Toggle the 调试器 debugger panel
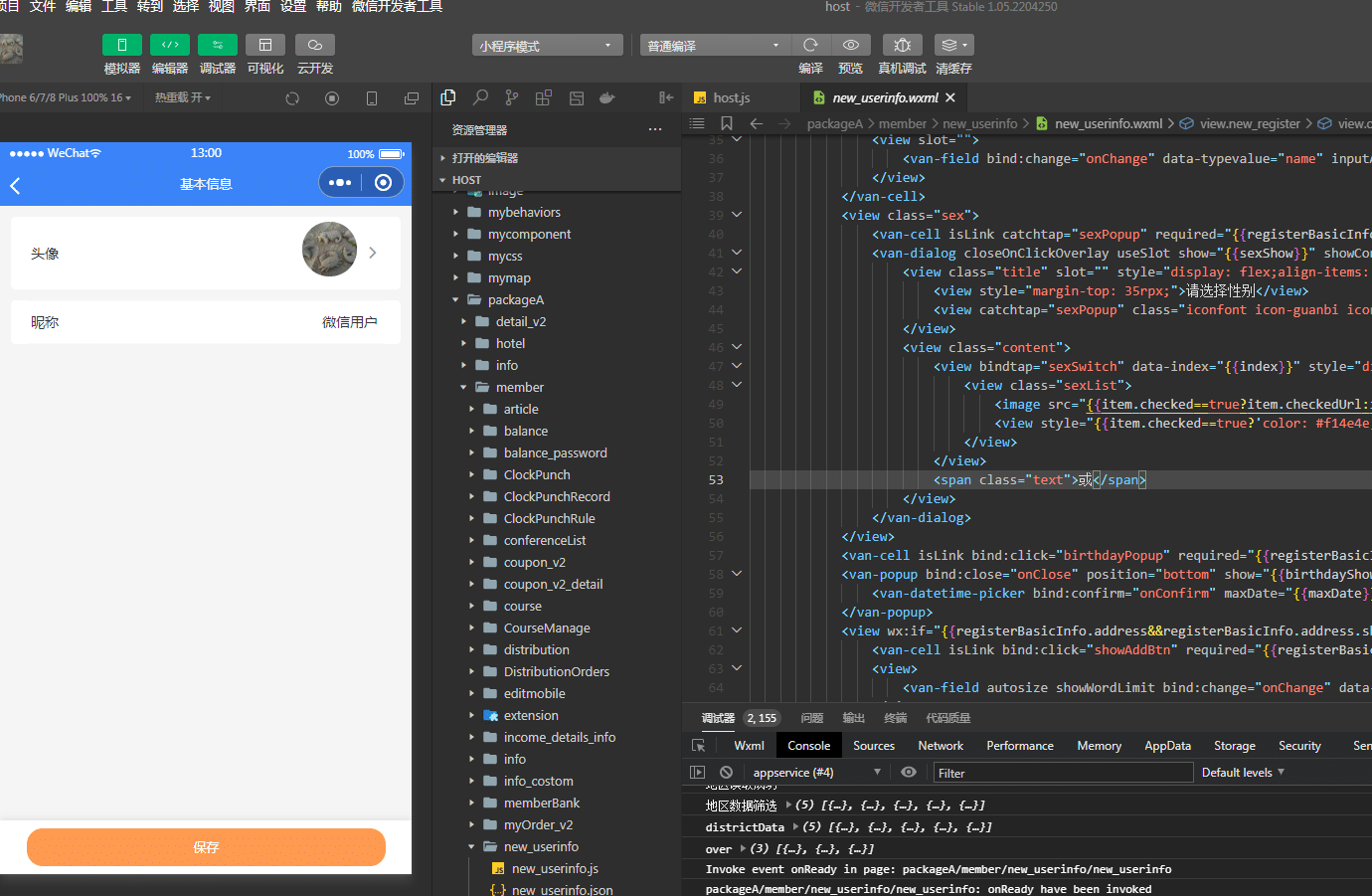 pos(218,45)
